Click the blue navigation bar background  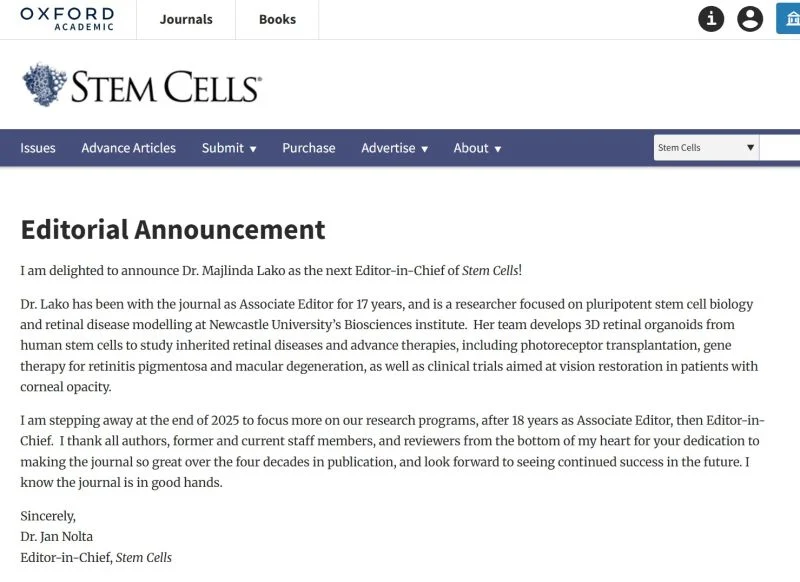pyautogui.click(x=580, y=148)
